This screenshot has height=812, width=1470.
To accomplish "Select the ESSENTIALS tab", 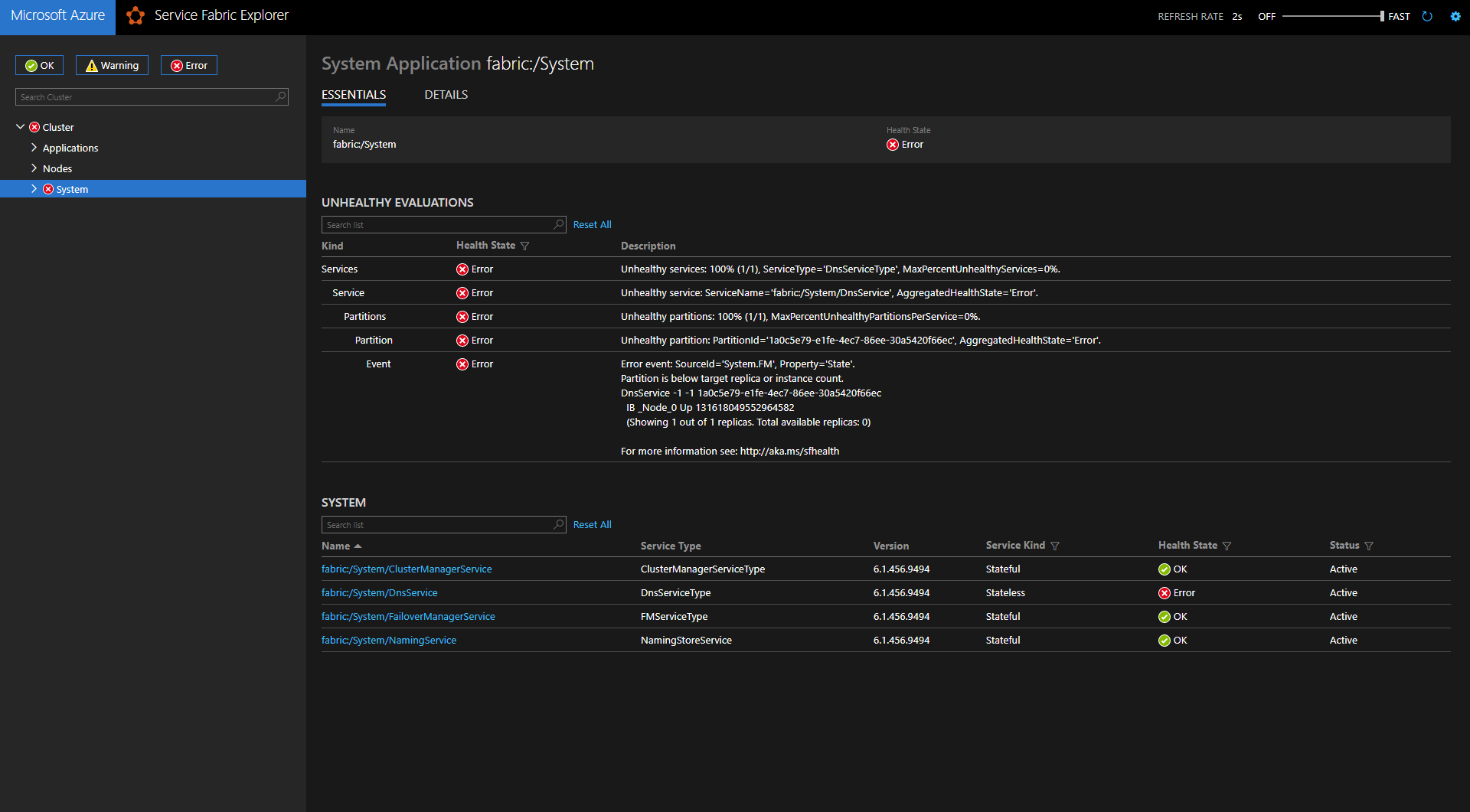I will click(354, 95).
